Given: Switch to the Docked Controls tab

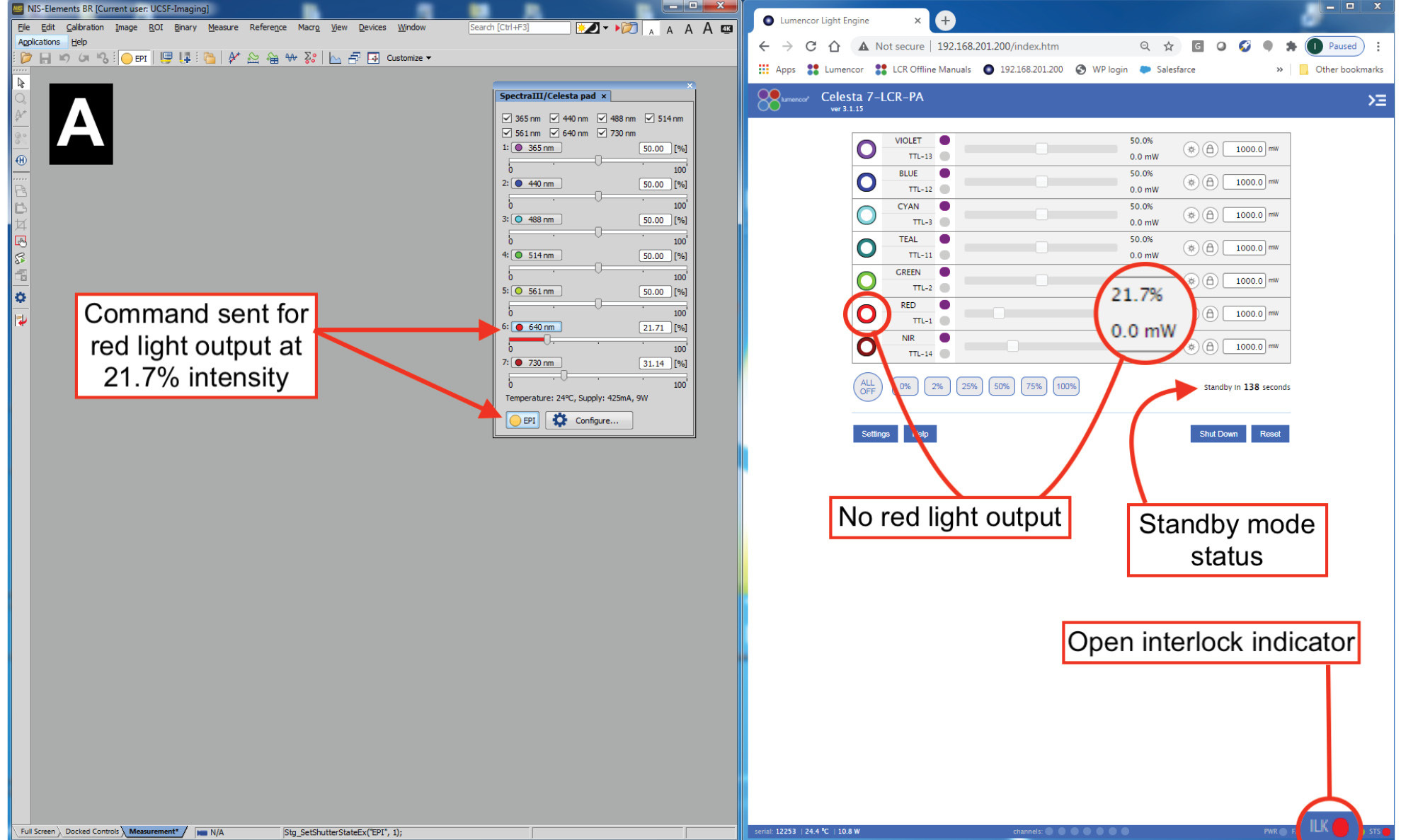Looking at the screenshot, I should click(x=91, y=832).
